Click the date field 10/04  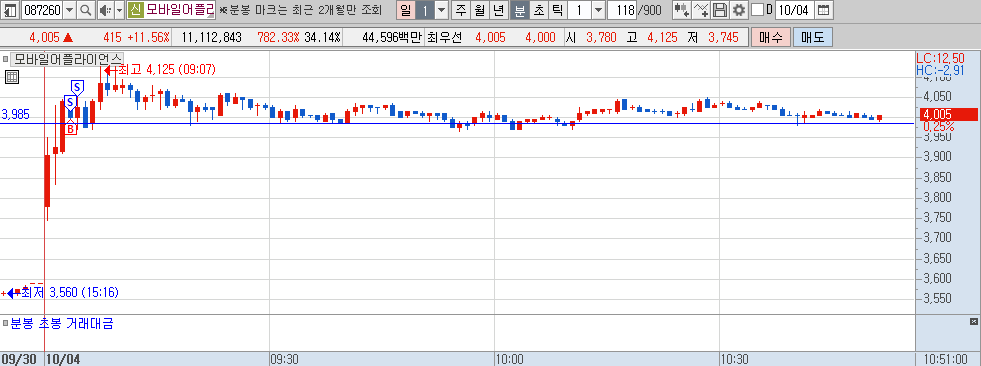coord(795,9)
